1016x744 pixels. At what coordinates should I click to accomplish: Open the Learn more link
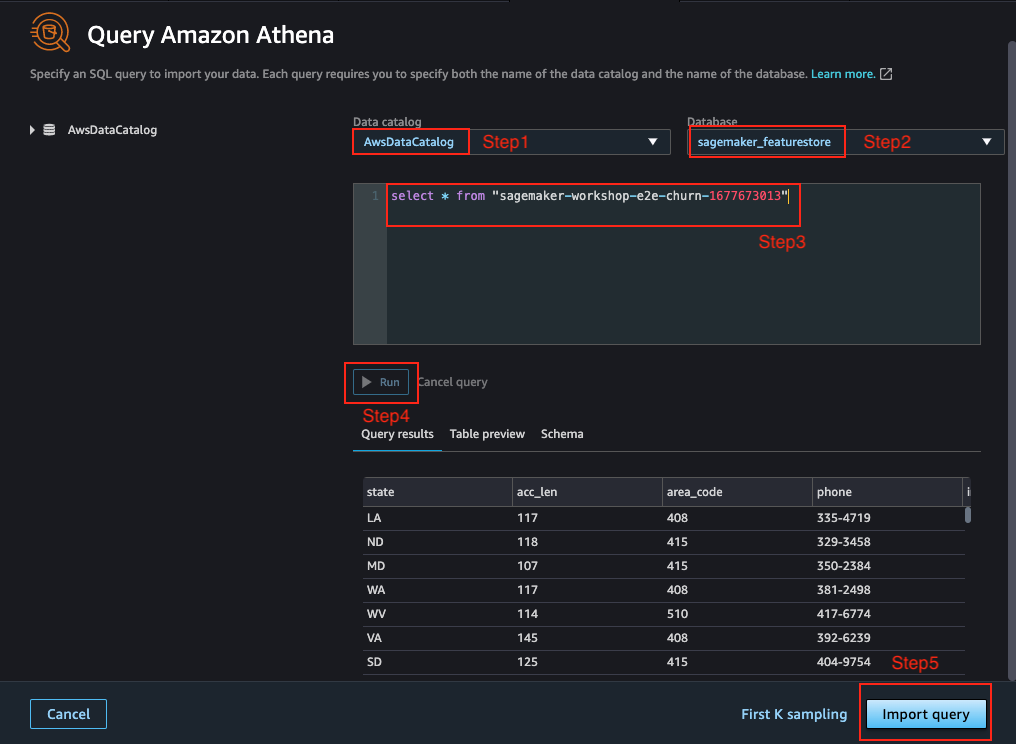coord(842,74)
